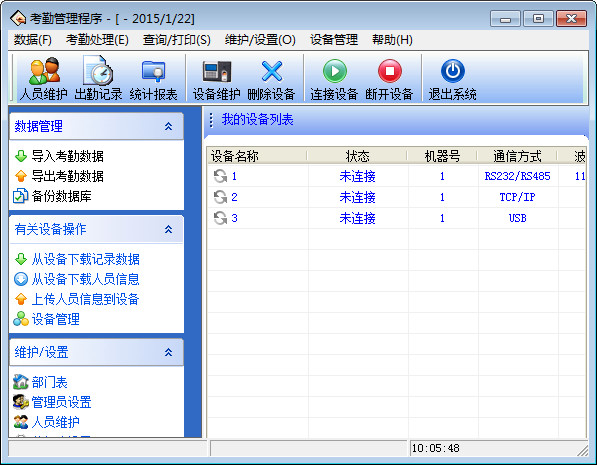The image size is (597, 465).
Task: Select the 10:05:48 time in status bar
Action: [x=436, y=448]
